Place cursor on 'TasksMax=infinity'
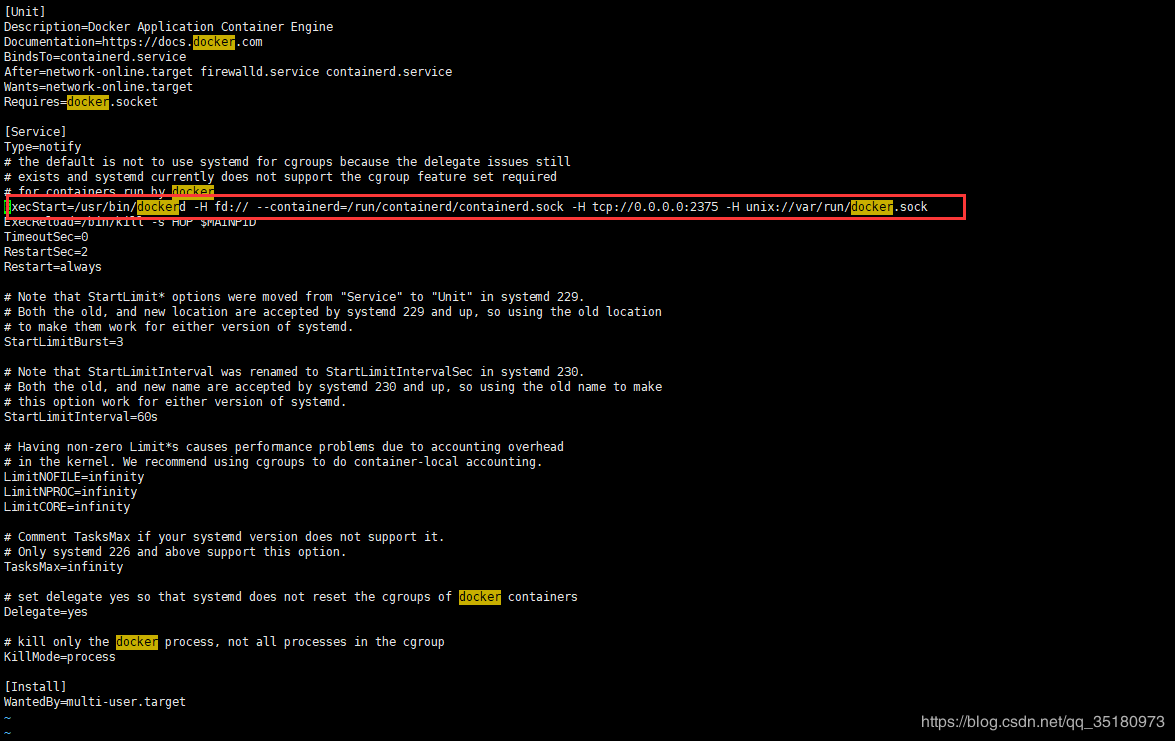 coord(64,566)
